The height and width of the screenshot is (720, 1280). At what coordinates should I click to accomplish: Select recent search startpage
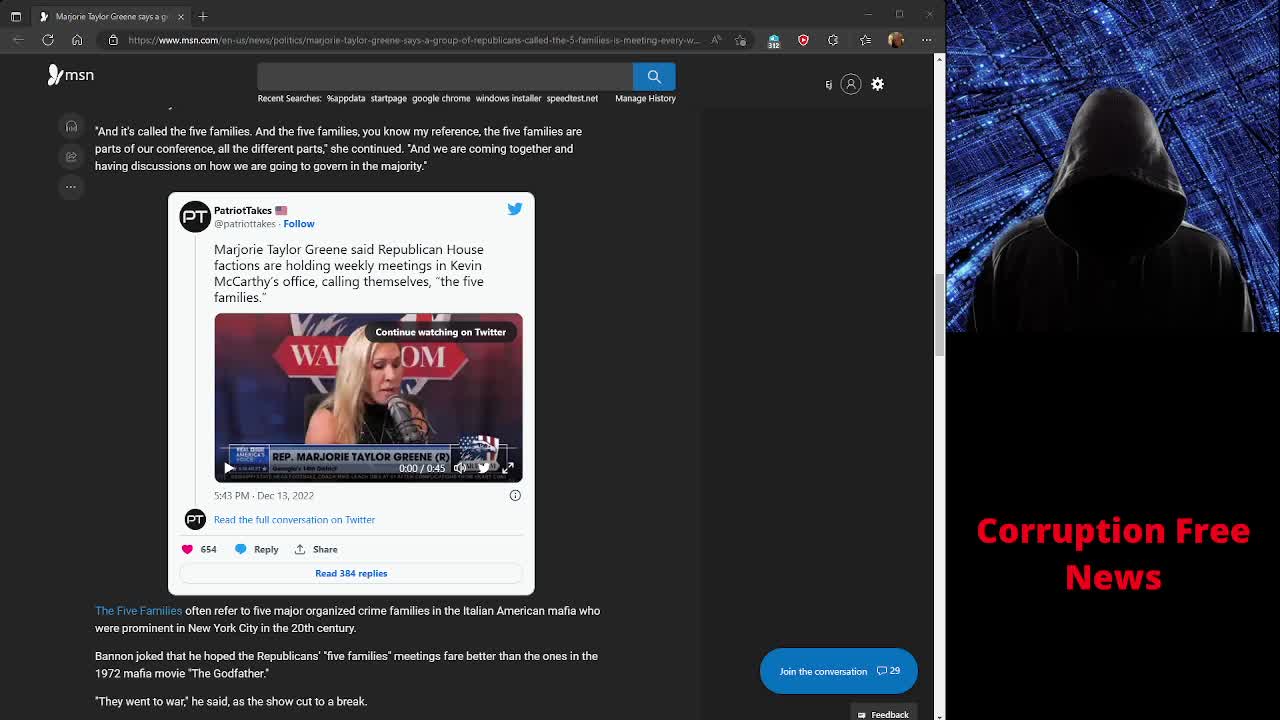coord(389,98)
